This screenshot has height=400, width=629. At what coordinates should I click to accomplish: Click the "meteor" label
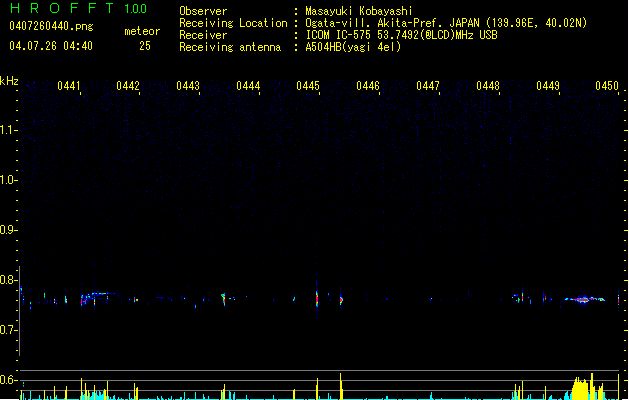point(142,31)
